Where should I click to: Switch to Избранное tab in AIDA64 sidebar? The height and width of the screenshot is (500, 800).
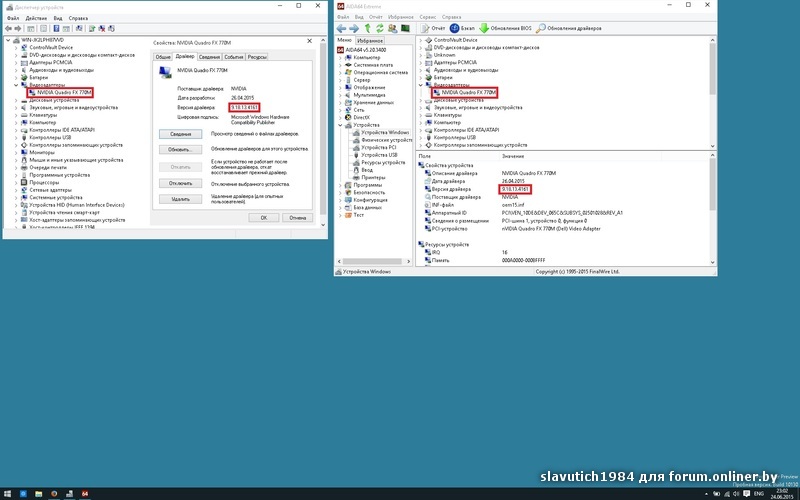click(370, 40)
